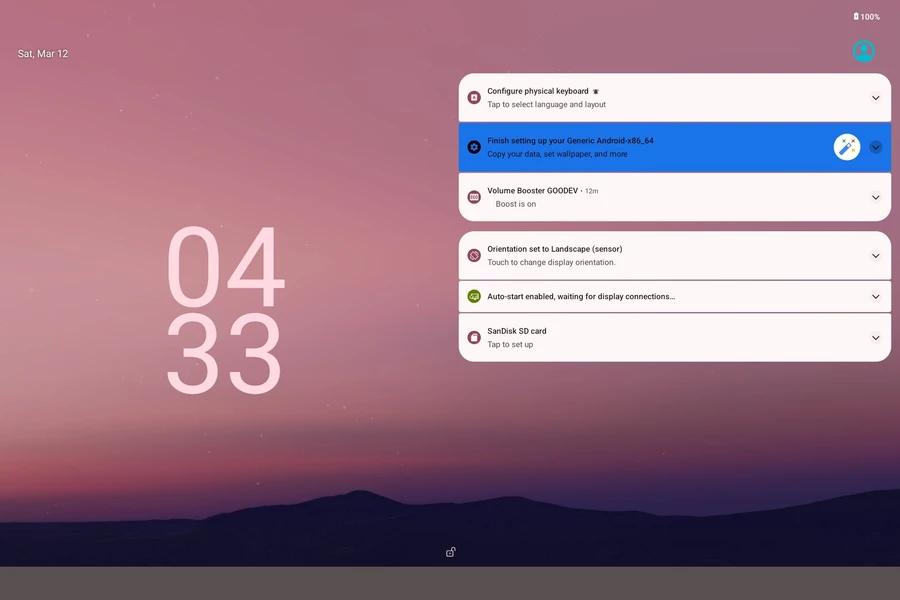This screenshot has width=900, height=600.
Task: Expand the Volume Booster GOODEV notification
Action: (875, 197)
